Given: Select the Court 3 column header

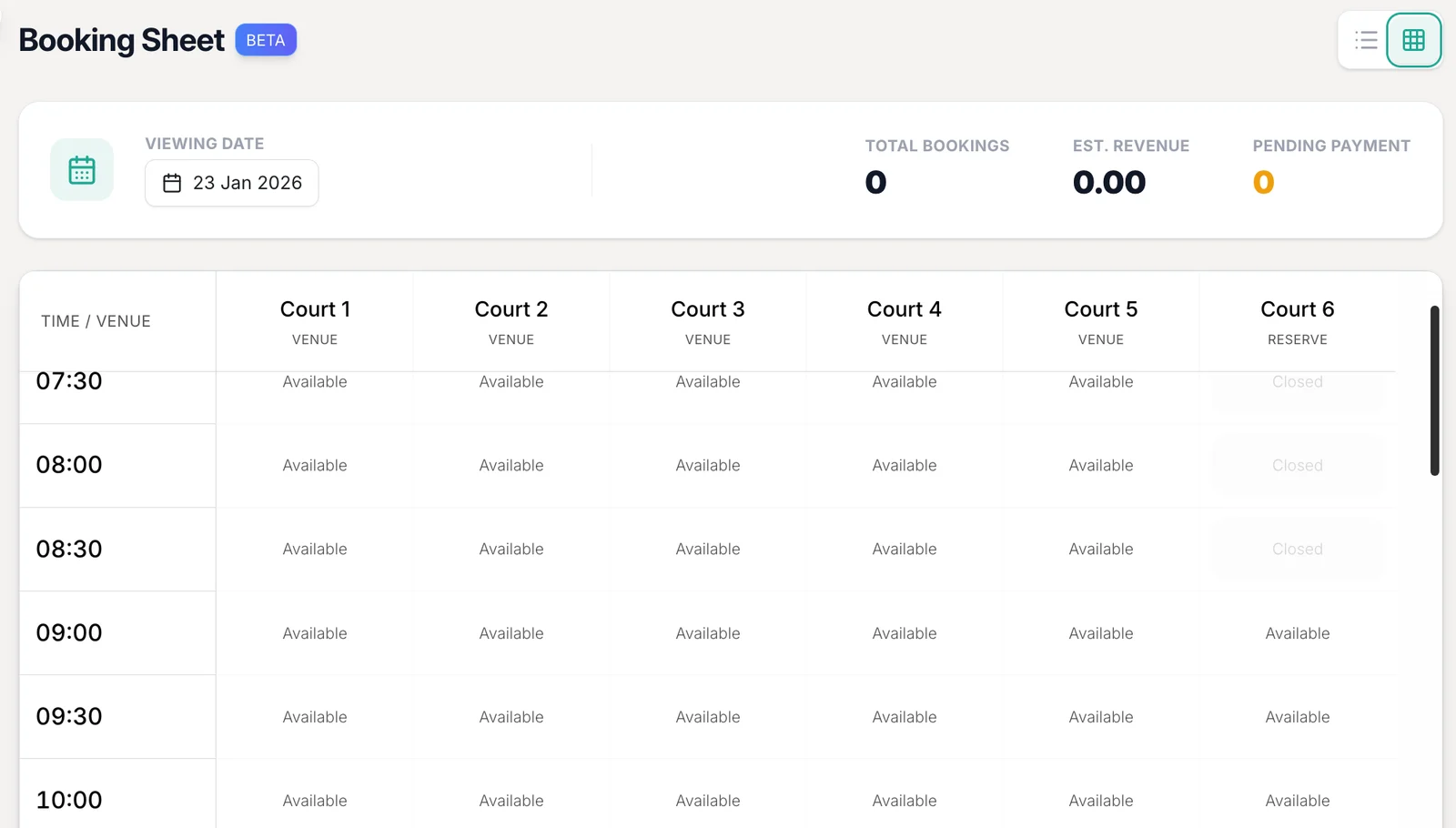Looking at the screenshot, I should click(x=708, y=322).
